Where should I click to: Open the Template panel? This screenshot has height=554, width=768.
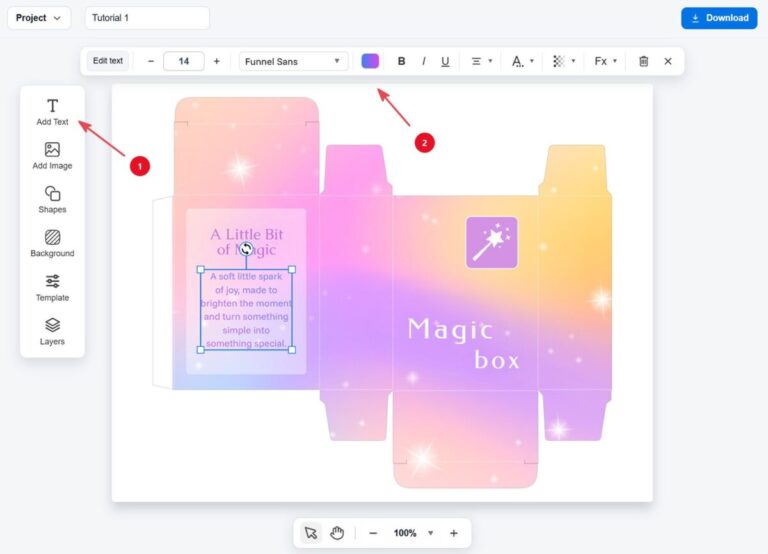[x=52, y=288]
